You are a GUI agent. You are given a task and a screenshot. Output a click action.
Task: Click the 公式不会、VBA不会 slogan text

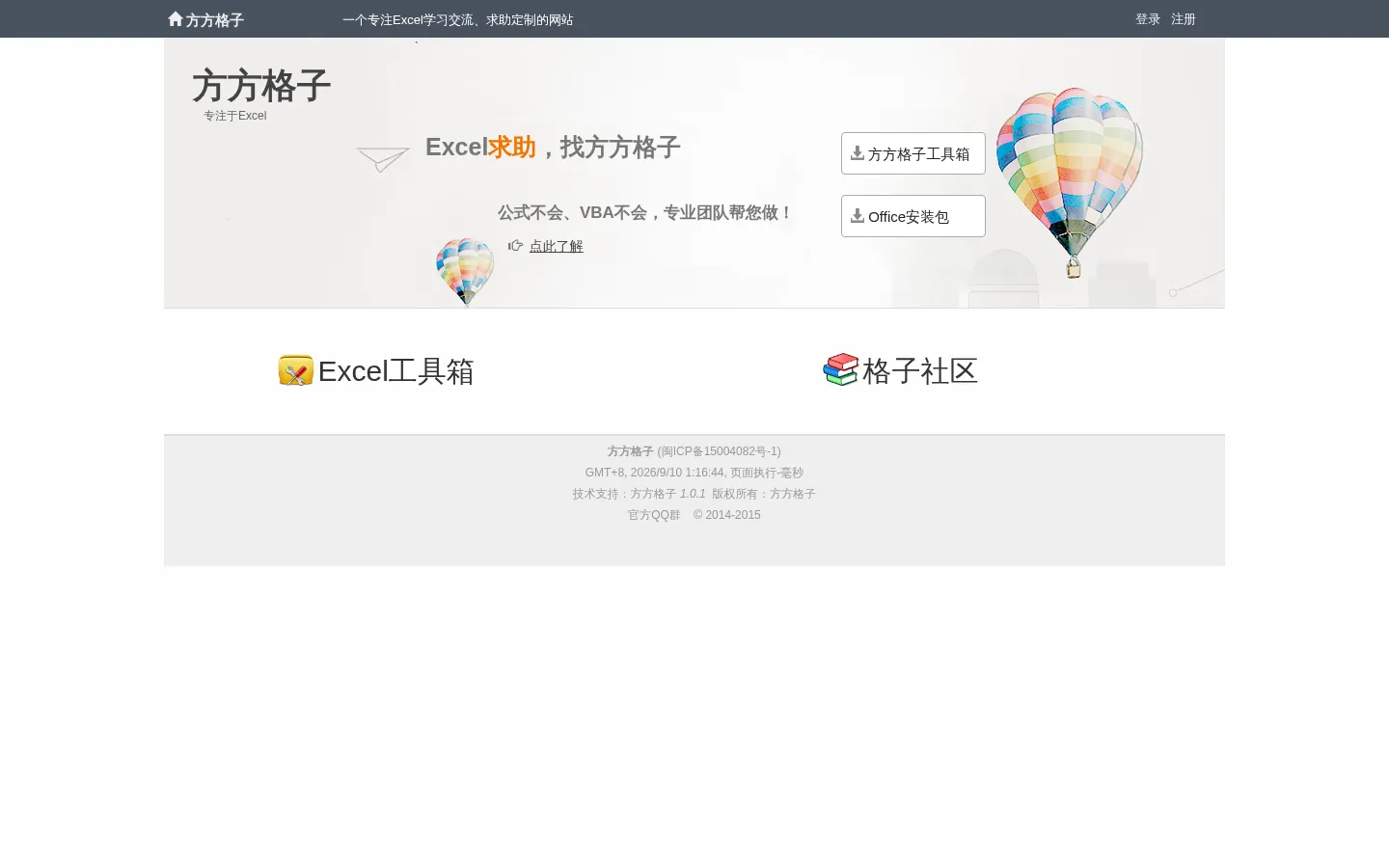(645, 212)
